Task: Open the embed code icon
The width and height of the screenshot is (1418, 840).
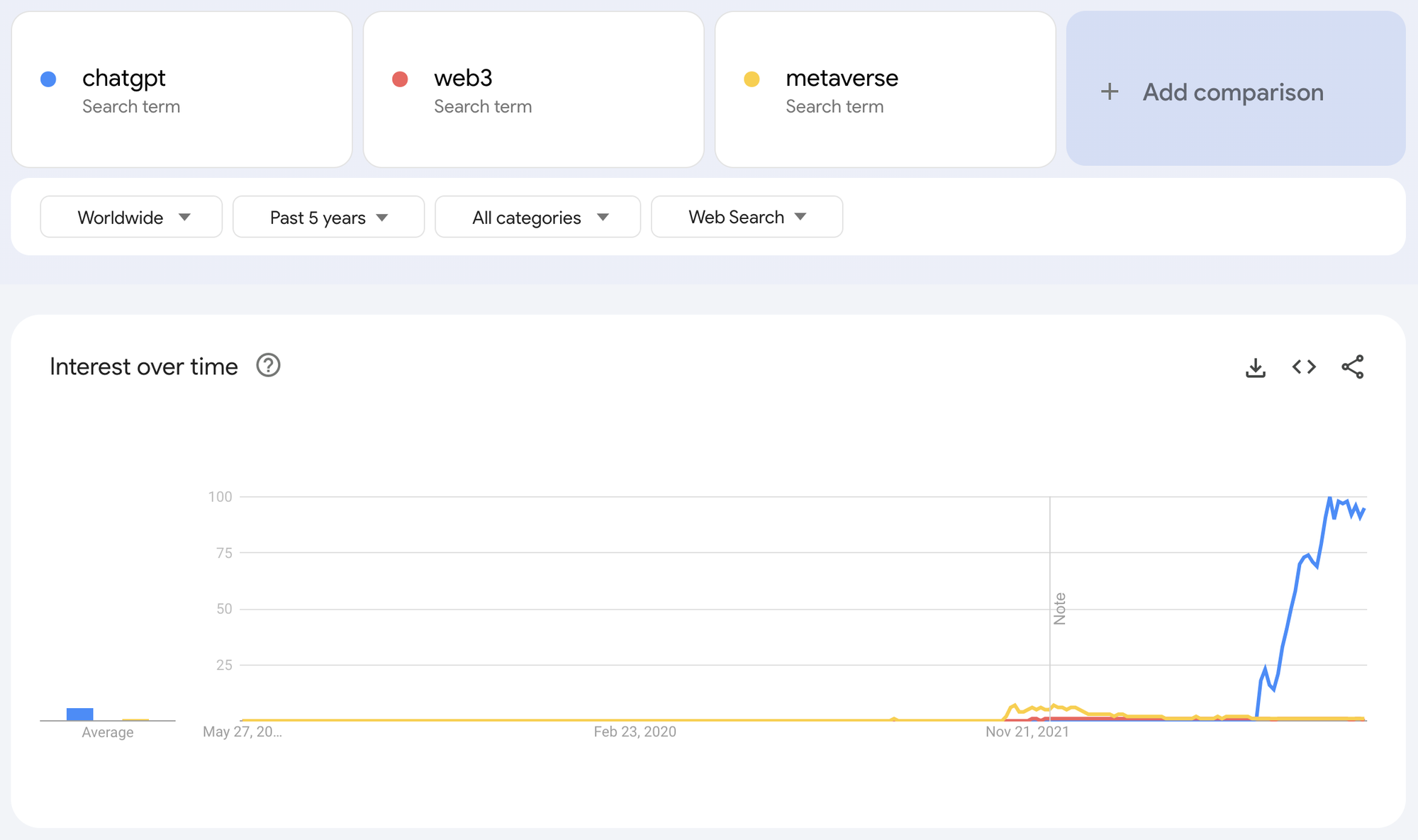Action: tap(1304, 367)
